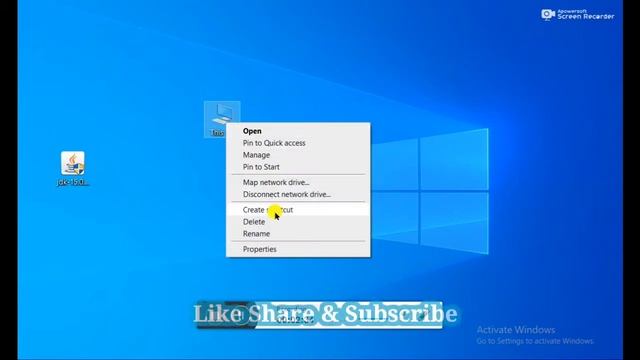Screen dimensions: 640x360
Task: Select Create shortcut menu entry
Action: coord(298,210)
